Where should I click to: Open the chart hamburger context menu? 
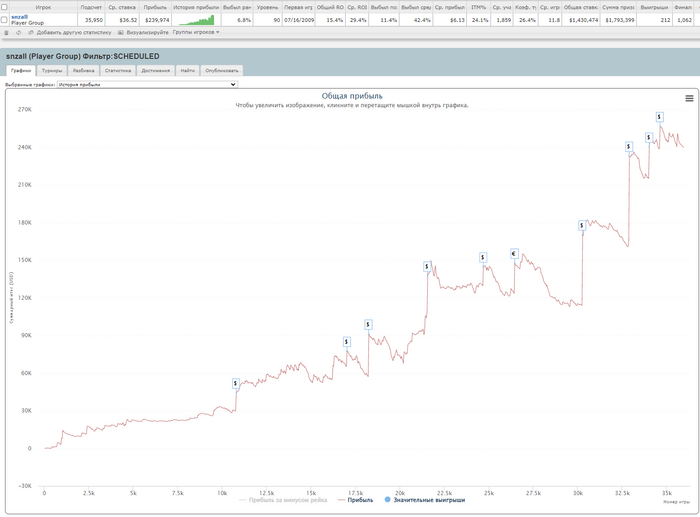point(689,98)
